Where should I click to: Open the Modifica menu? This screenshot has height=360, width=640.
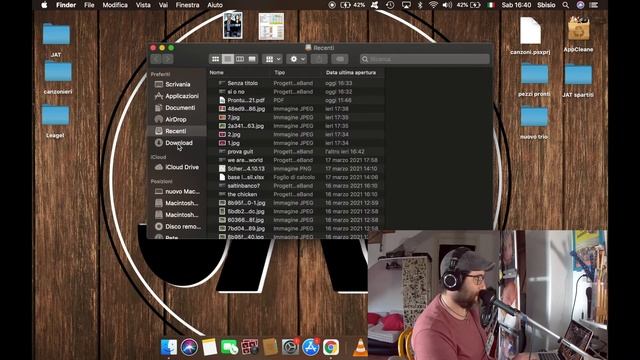pos(115,5)
